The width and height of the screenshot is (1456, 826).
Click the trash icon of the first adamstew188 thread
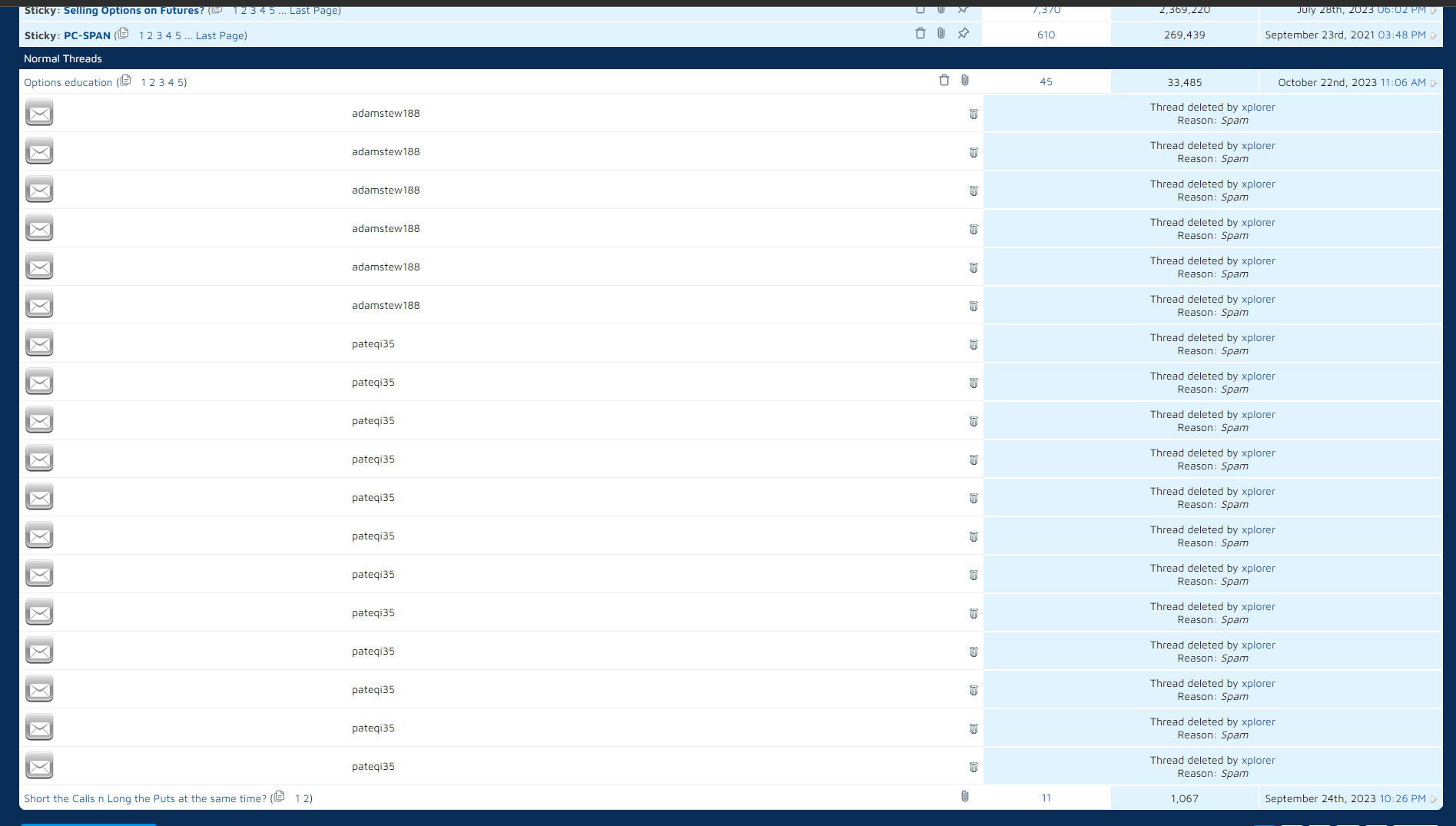pos(973,114)
